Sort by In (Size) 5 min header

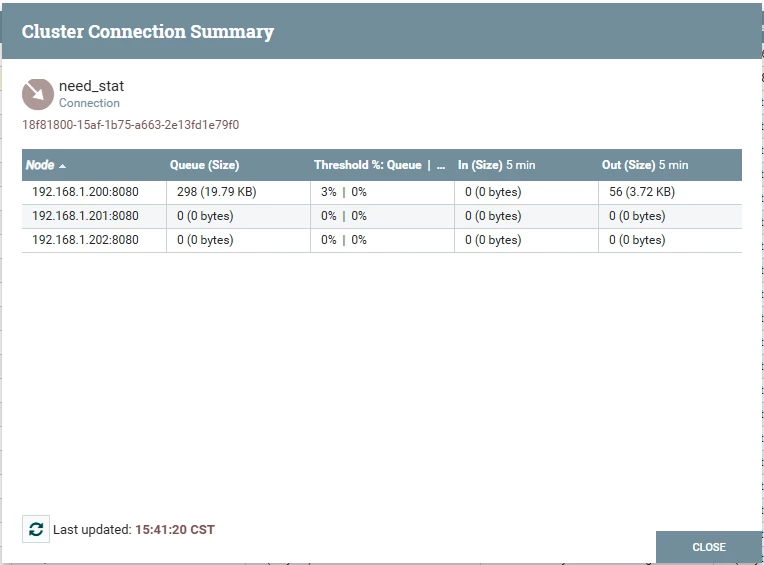(497, 165)
